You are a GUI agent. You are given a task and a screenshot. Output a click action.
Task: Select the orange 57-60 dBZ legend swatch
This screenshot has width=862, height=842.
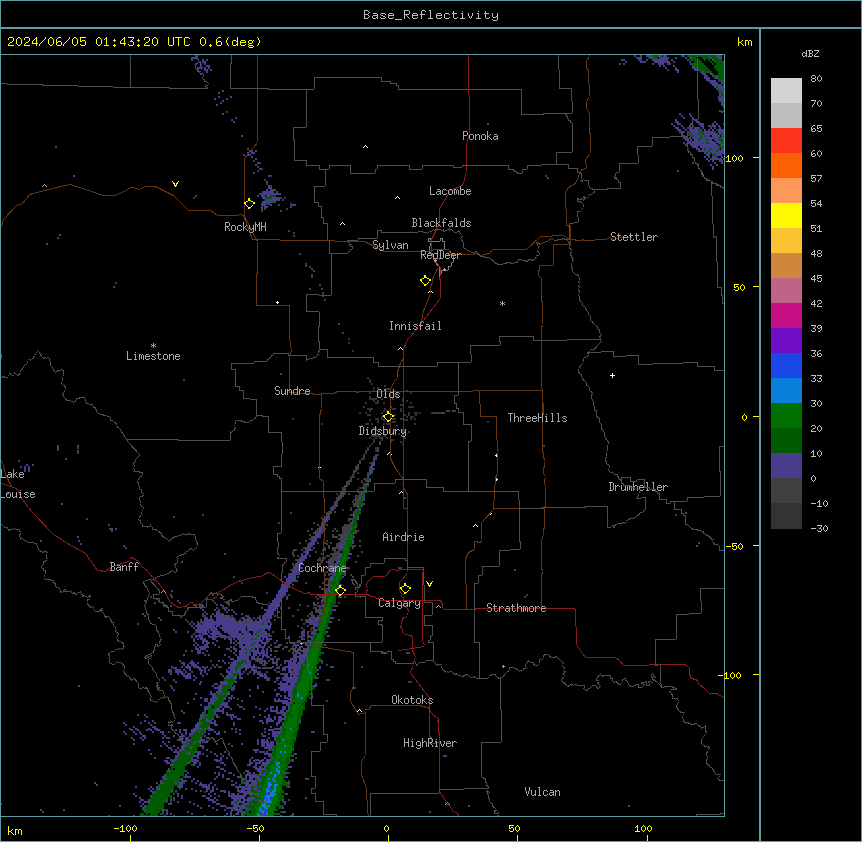pyautogui.click(x=786, y=165)
